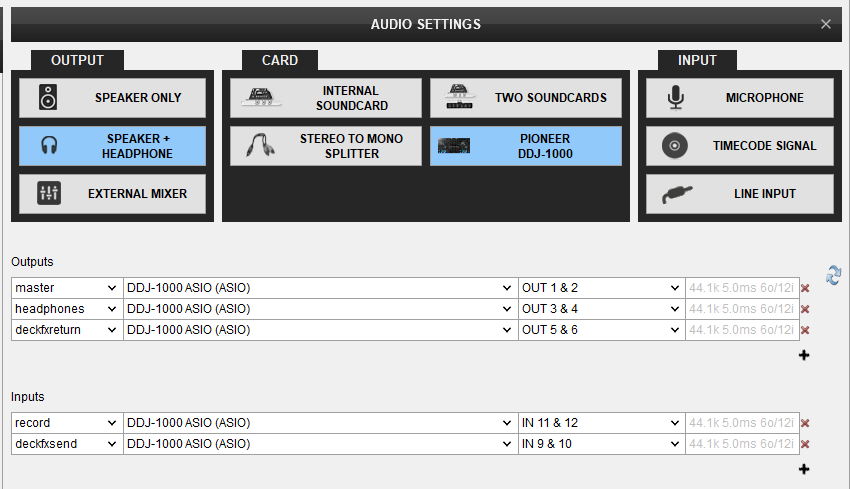The width and height of the screenshot is (850, 489).
Task: Click the Outputs section label
Action: click(32, 262)
